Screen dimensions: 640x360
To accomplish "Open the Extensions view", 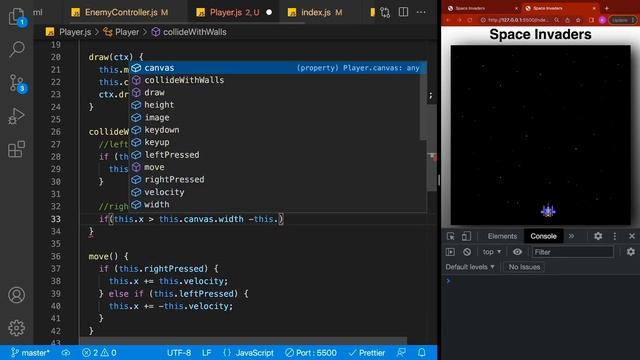I will (x=16, y=149).
